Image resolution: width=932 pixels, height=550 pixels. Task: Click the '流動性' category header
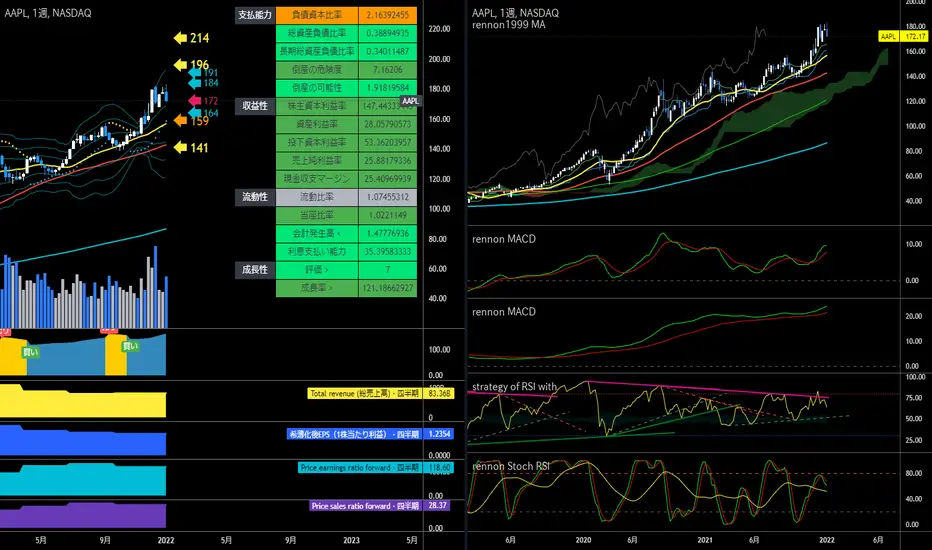pos(255,197)
